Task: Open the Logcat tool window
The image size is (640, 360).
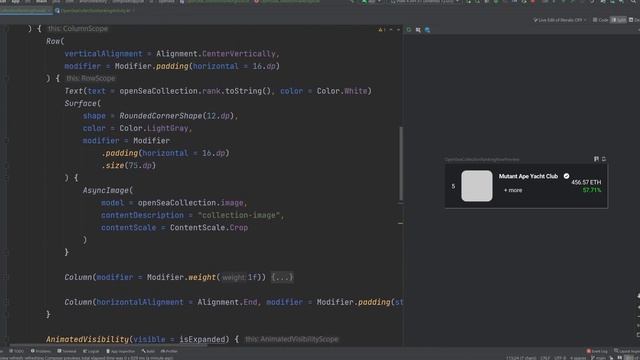Action: [x=91, y=351]
